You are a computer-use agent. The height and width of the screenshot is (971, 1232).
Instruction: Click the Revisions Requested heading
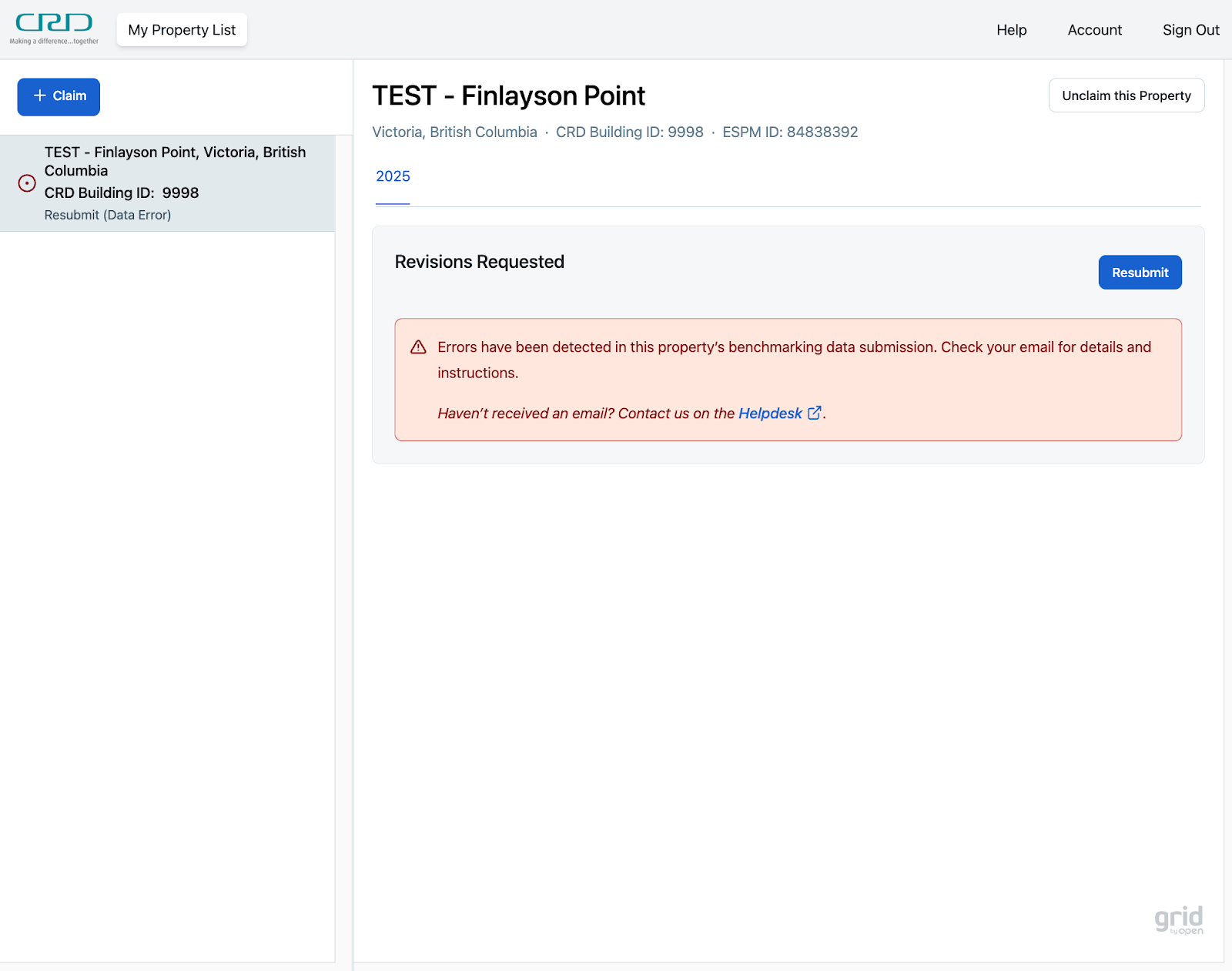pos(479,262)
